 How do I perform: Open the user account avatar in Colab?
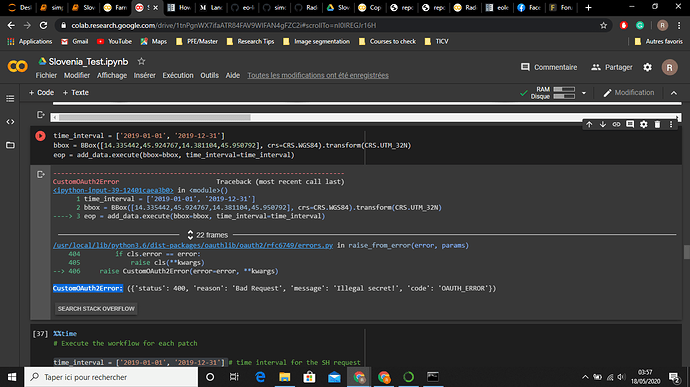669,67
